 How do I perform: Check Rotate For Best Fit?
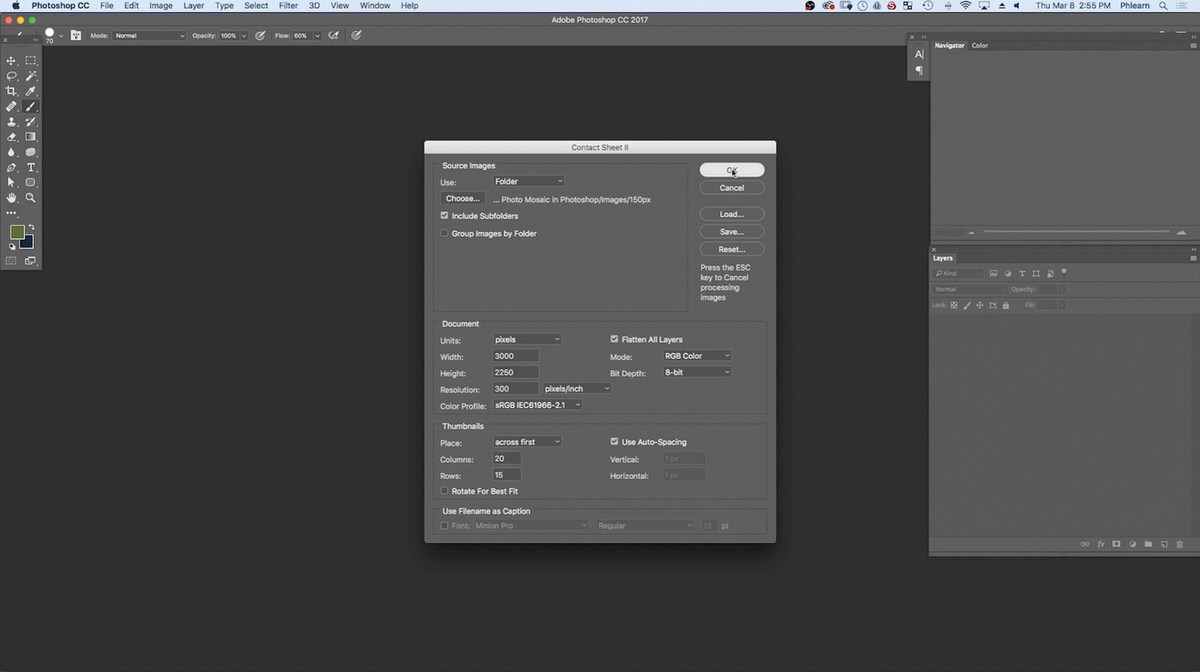point(444,491)
